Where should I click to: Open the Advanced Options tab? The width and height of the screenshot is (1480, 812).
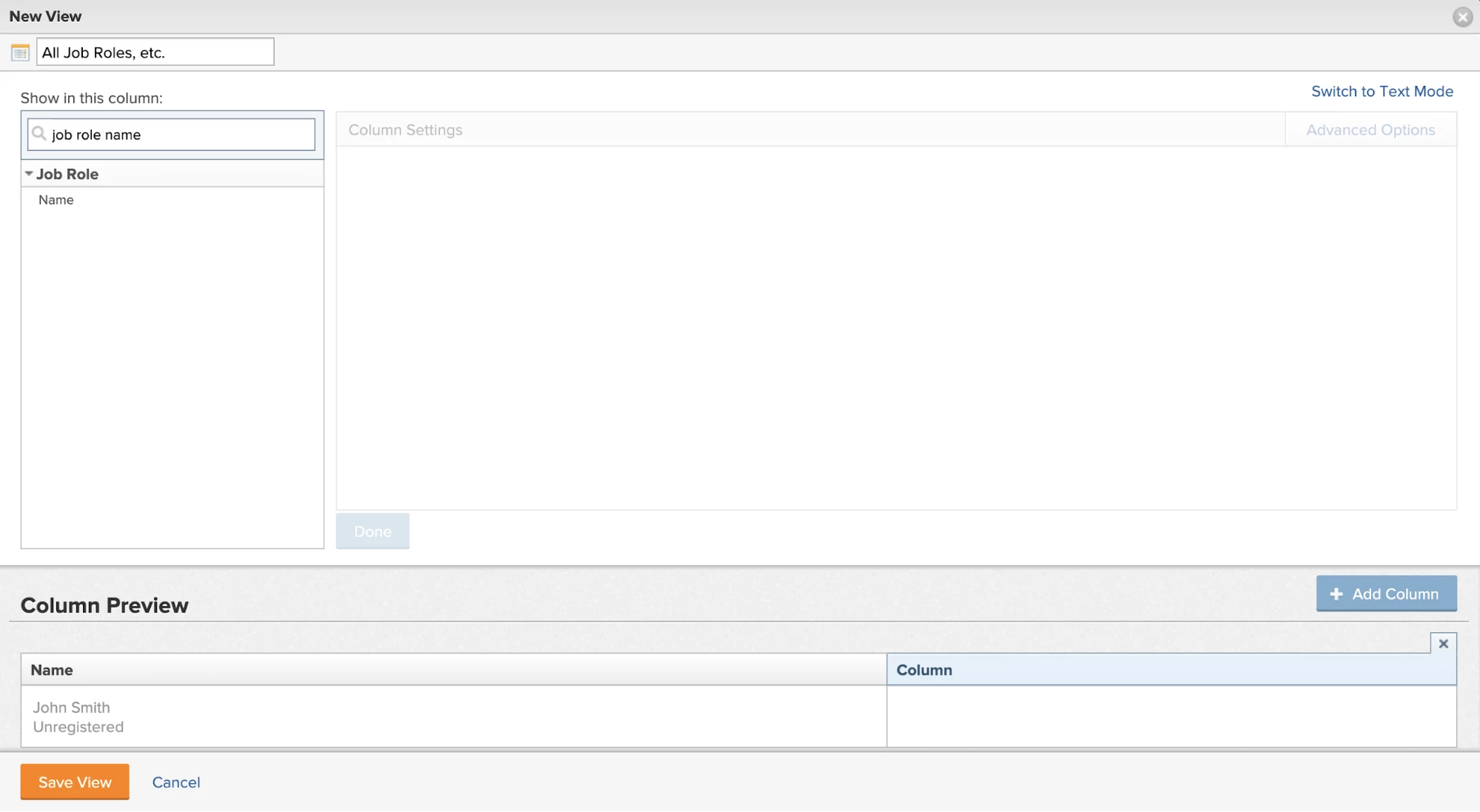point(1370,130)
